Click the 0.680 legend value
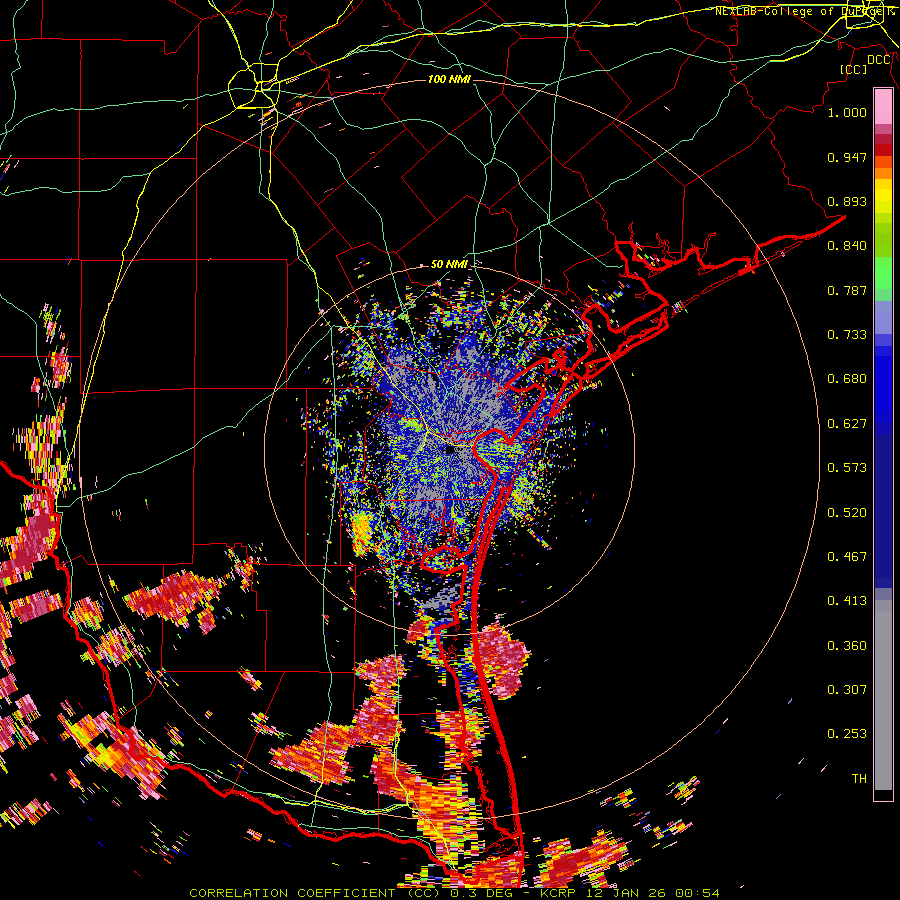 pos(847,379)
